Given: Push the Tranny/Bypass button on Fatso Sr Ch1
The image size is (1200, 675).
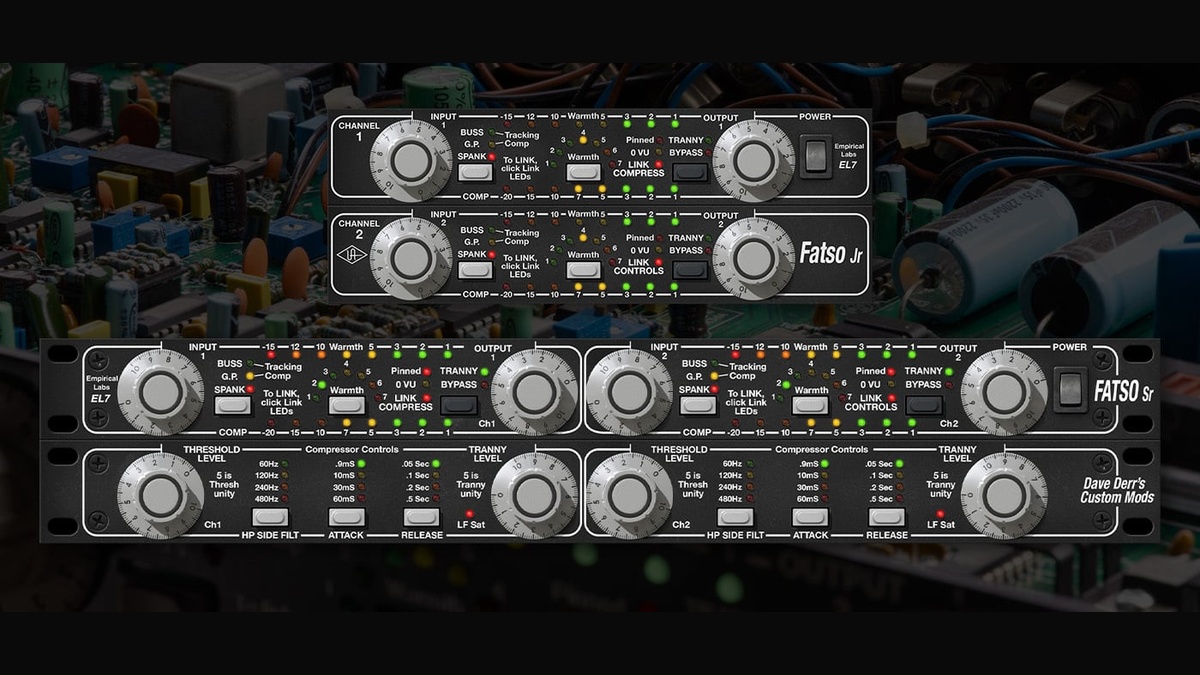Looking at the screenshot, I should [460, 405].
